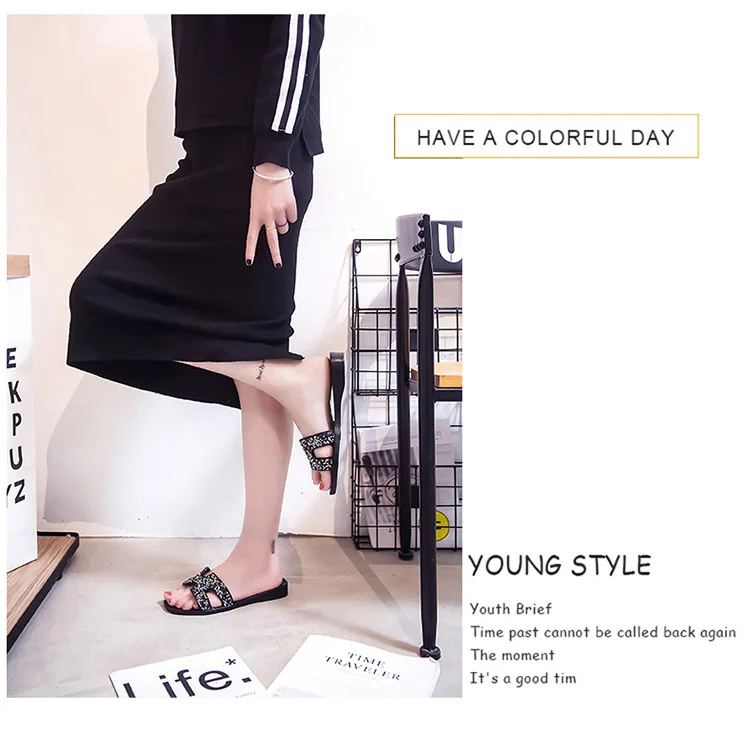
Task: Click the silver bracelet on wrist
Action: tap(272, 174)
